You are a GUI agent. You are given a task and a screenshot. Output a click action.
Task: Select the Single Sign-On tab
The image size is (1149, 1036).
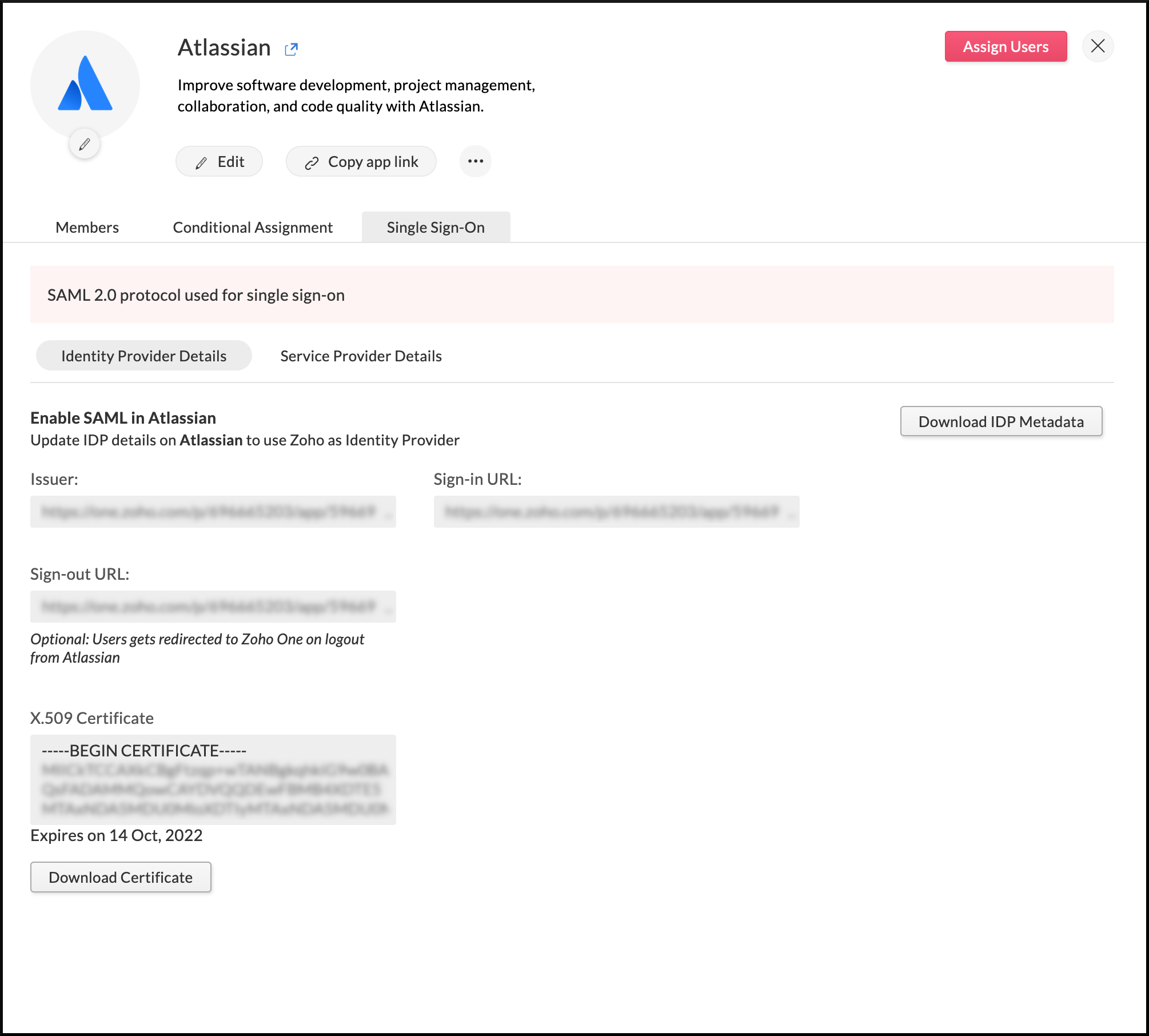[436, 228]
